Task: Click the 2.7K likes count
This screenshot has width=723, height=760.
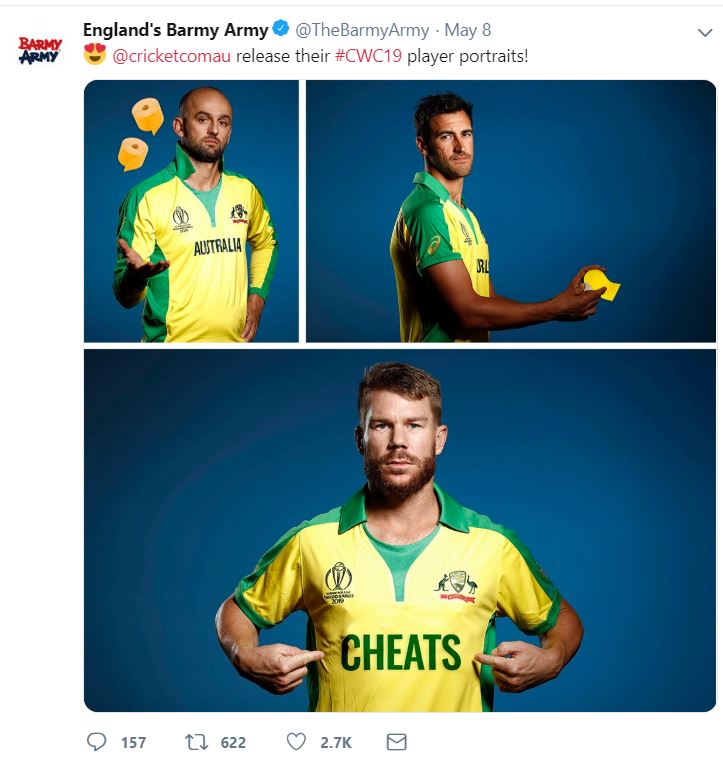Action: click(x=335, y=742)
